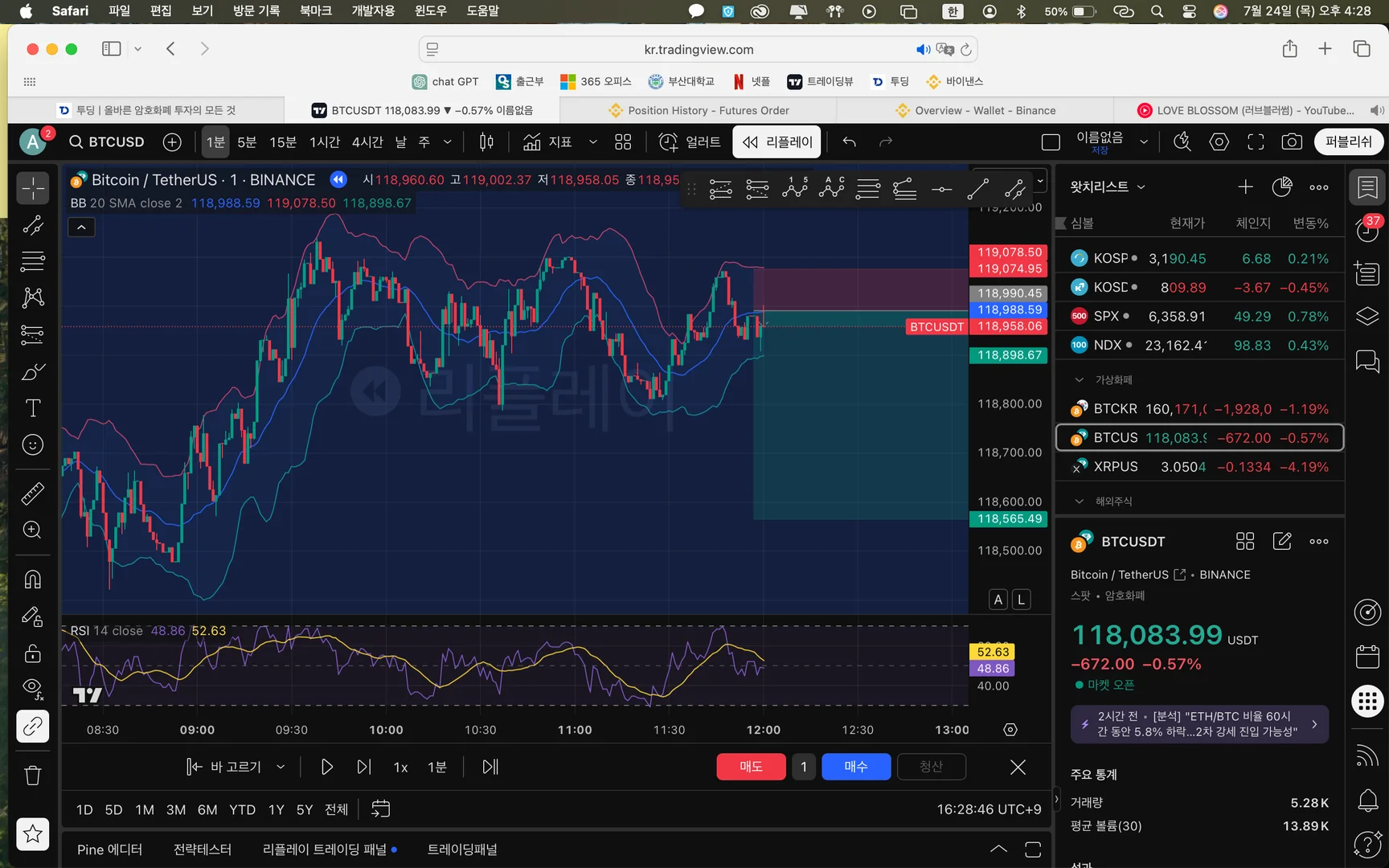
Task: Click the red 매도 sell button
Action: pyautogui.click(x=751, y=767)
